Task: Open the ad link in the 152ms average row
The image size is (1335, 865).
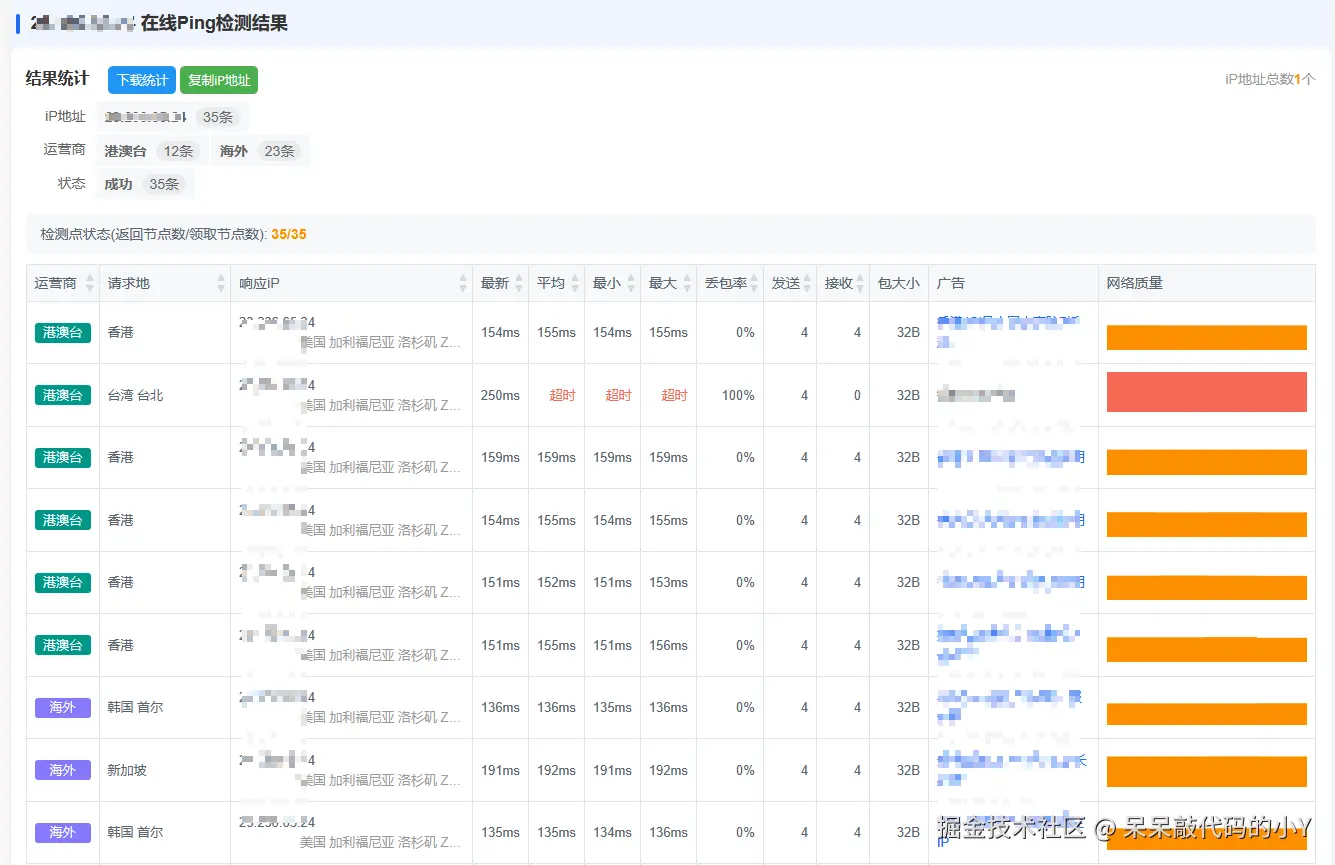Action: [x=1011, y=582]
